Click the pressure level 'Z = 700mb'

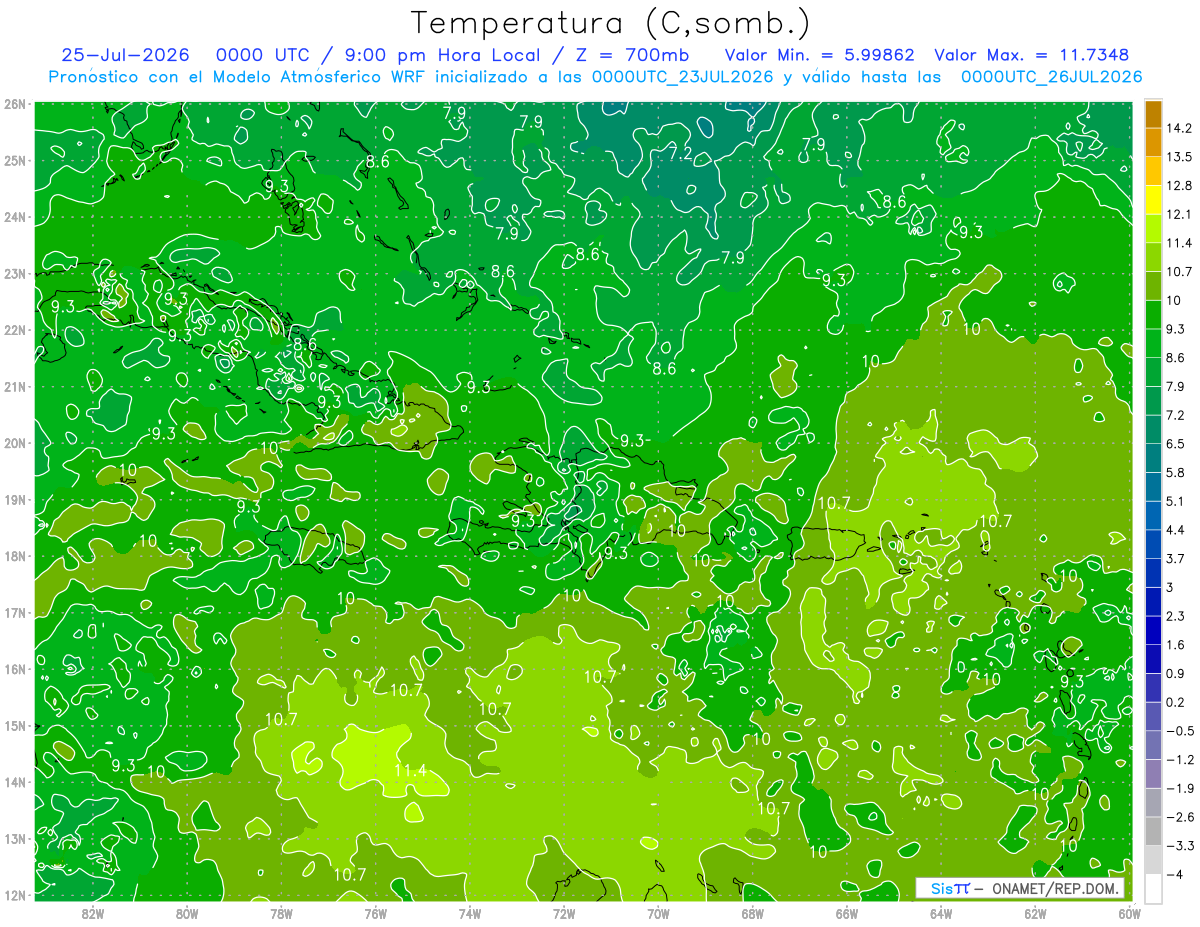click(x=632, y=55)
